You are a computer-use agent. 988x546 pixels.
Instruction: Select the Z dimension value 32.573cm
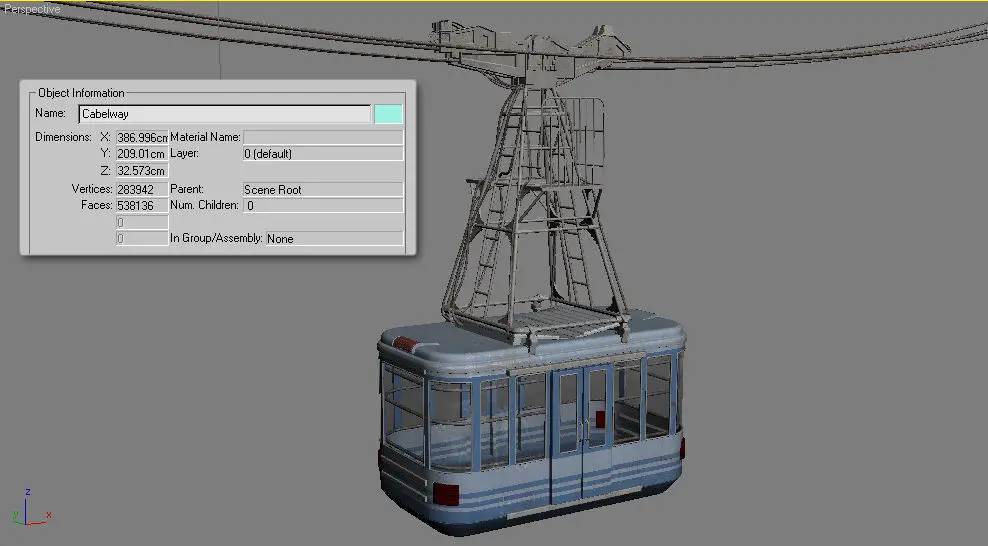[x=142, y=171]
